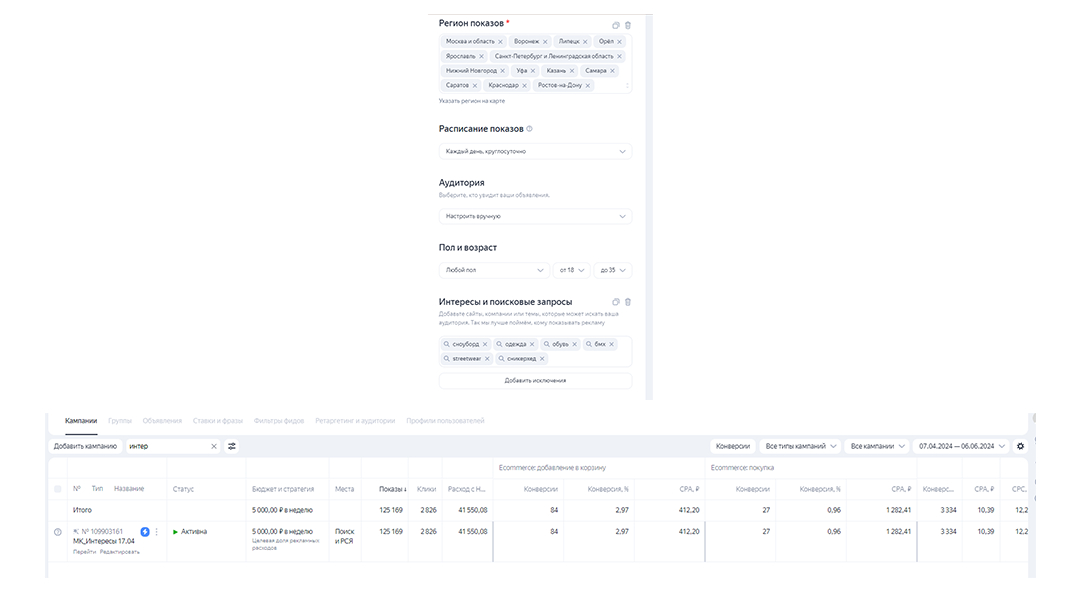Click the Добавить кампанию button
This screenshot has height=607, width=1080.
point(85,446)
